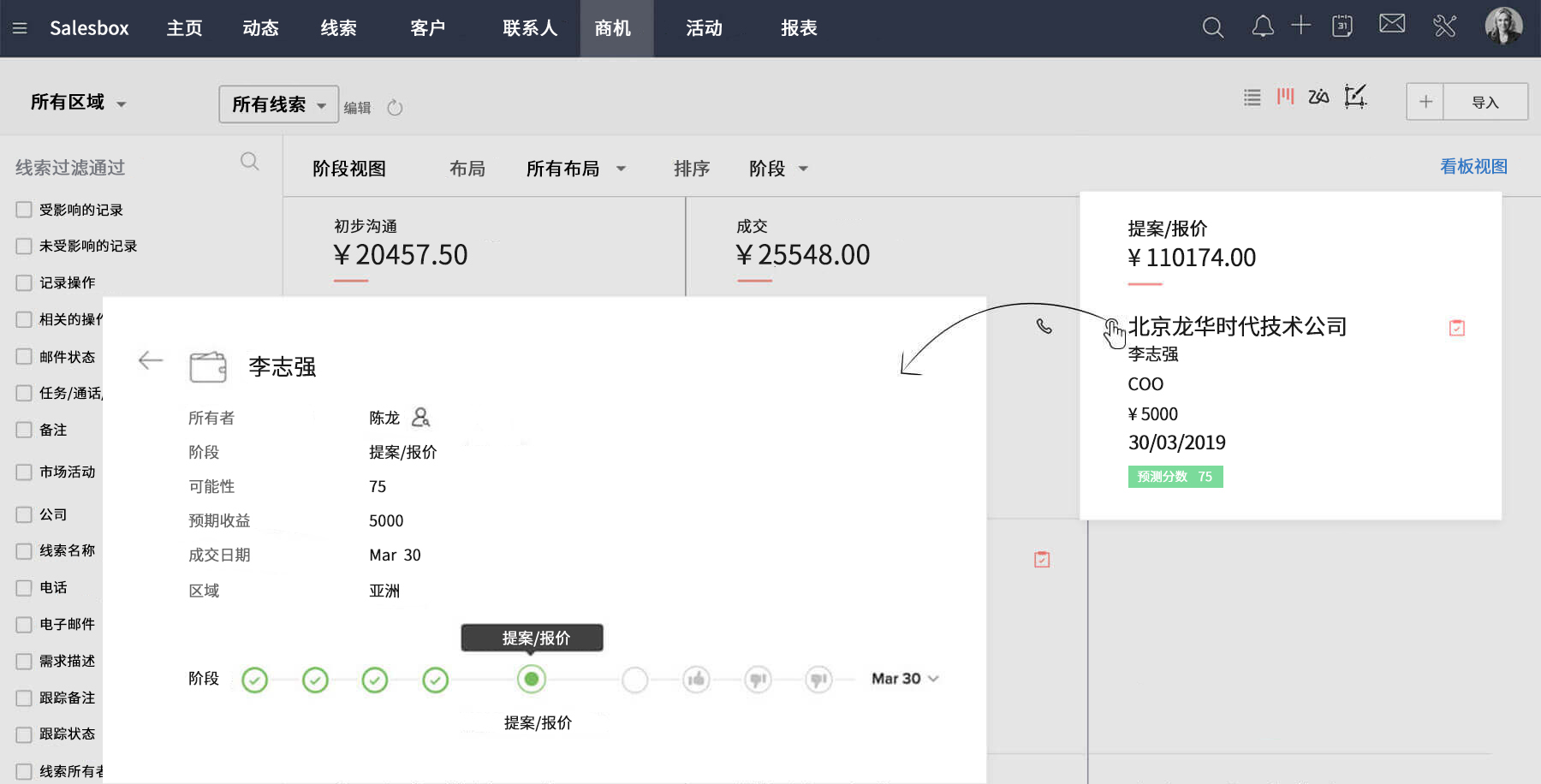The width and height of the screenshot is (1541, 784).
Task: Tick the 电子邮件 filter checkbox
Action: pyautogui.click(x=24, y=625)
